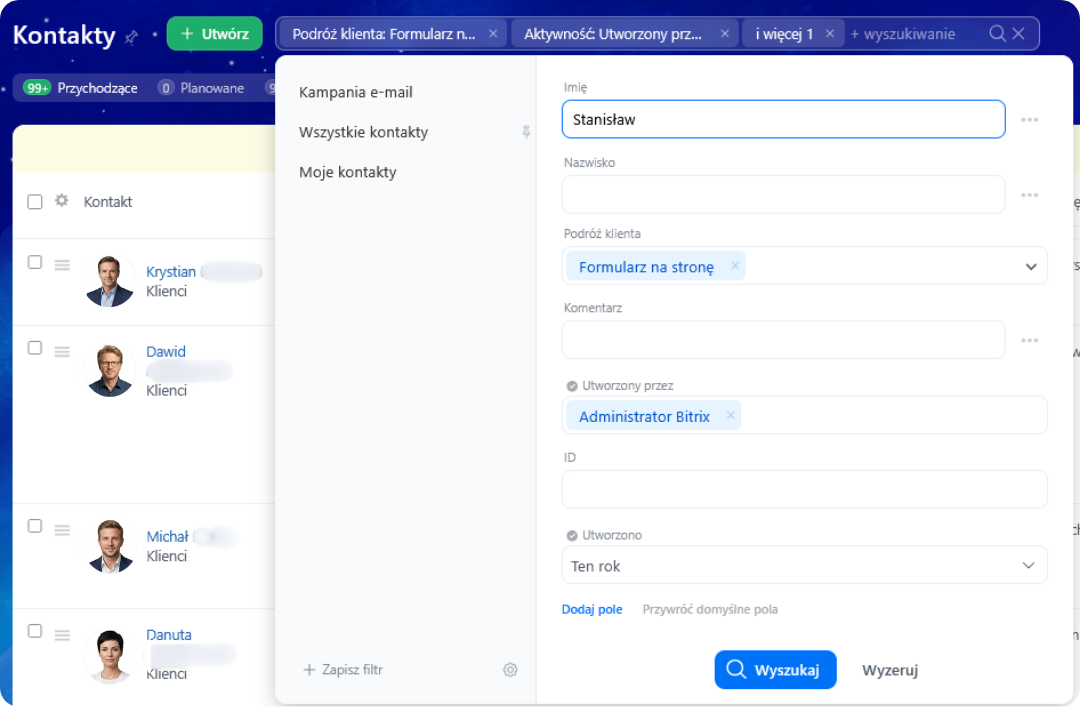Click into the Nazwisko input field
The width and height of the screenshot is (1080, 707).
[784, 195]
